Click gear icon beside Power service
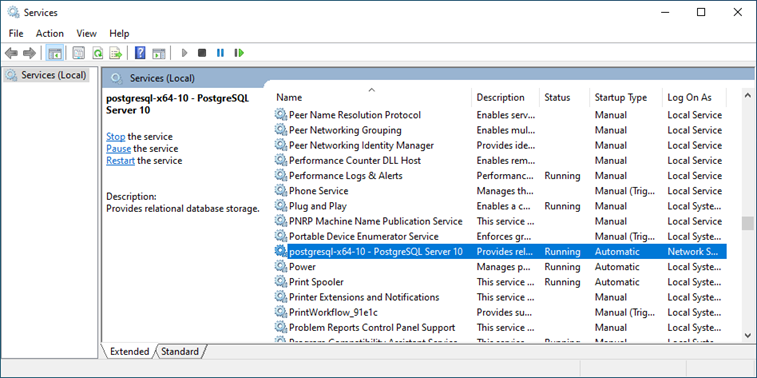757x378 pixels. click(x=280, y=266)
